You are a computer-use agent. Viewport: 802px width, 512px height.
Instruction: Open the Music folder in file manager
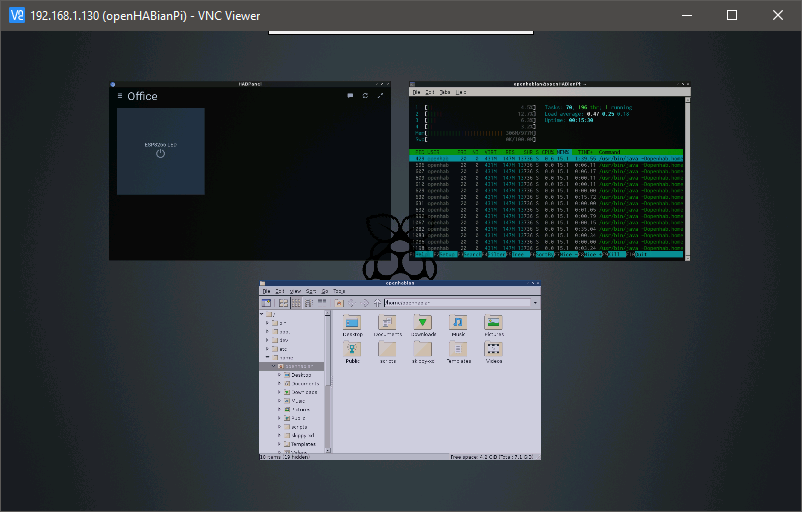click(458, 322)
